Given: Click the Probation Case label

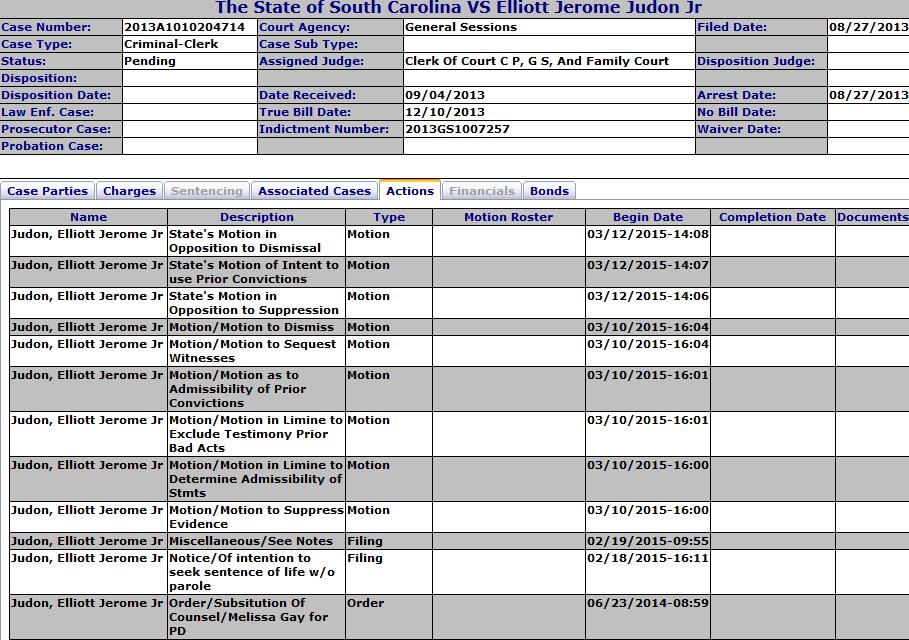Looking at the screenshot, I should coord(52,146).
